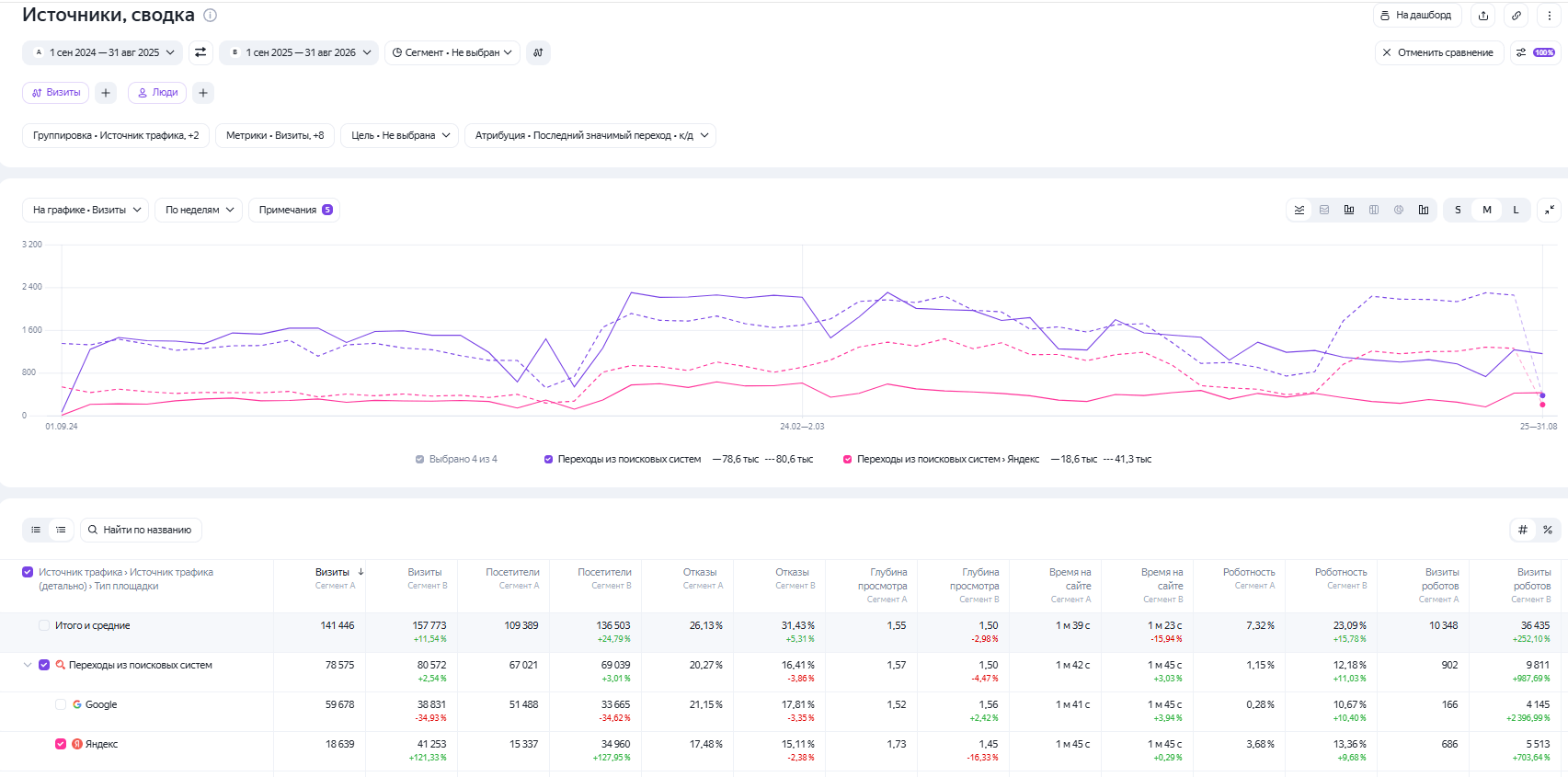This screenshot has height=777, width=1568.
Task: Open the Сегмент • Не выбран dropdown
Action: click(x=452, y=52)
